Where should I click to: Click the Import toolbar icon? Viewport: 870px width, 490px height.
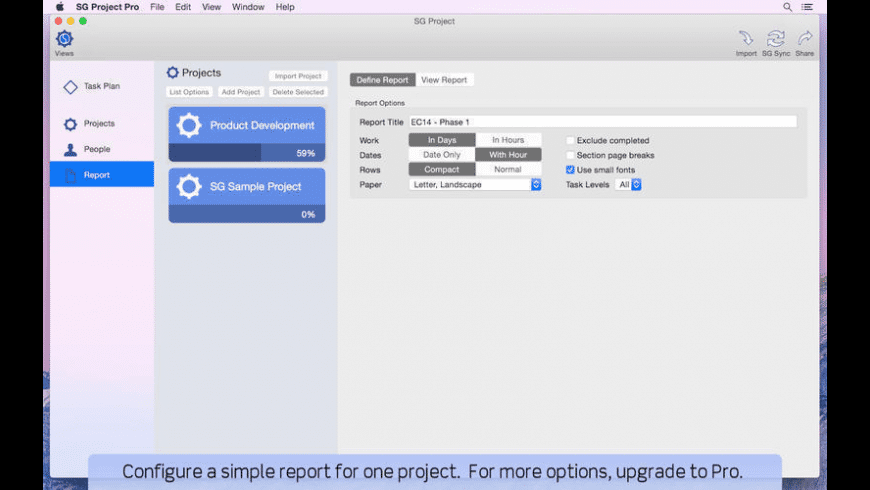click(746, 39)
